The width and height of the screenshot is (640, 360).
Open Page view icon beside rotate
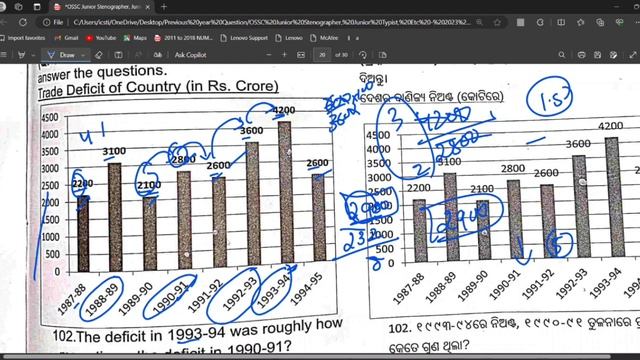pos(382,55)
